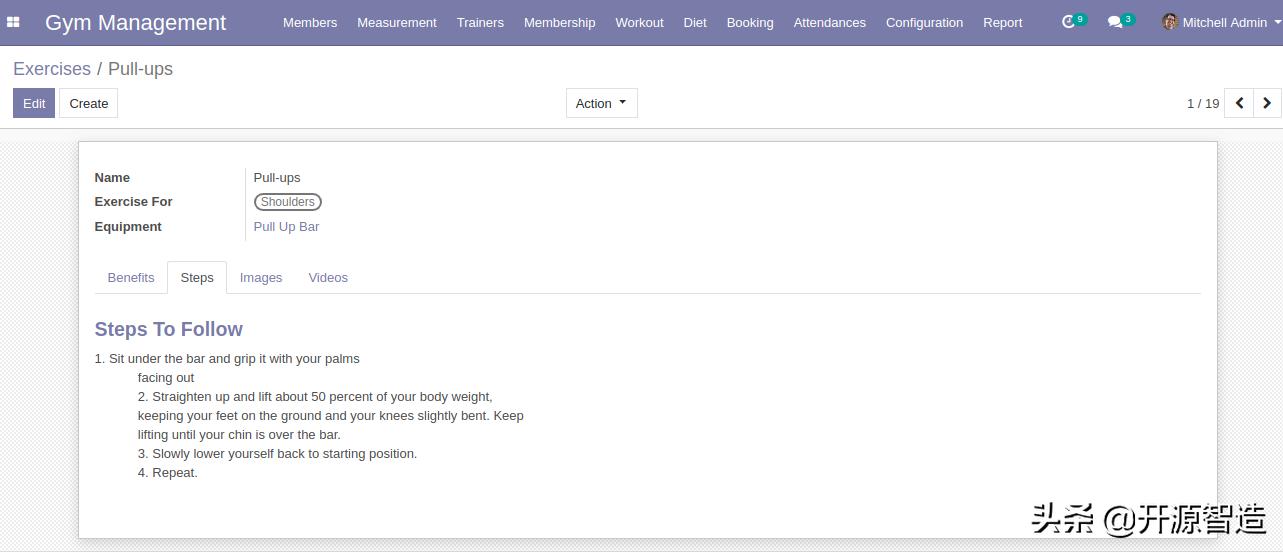1283x552 pixels.
Task: Switch to the Benefits tab
Action: (x=131, y=278)
